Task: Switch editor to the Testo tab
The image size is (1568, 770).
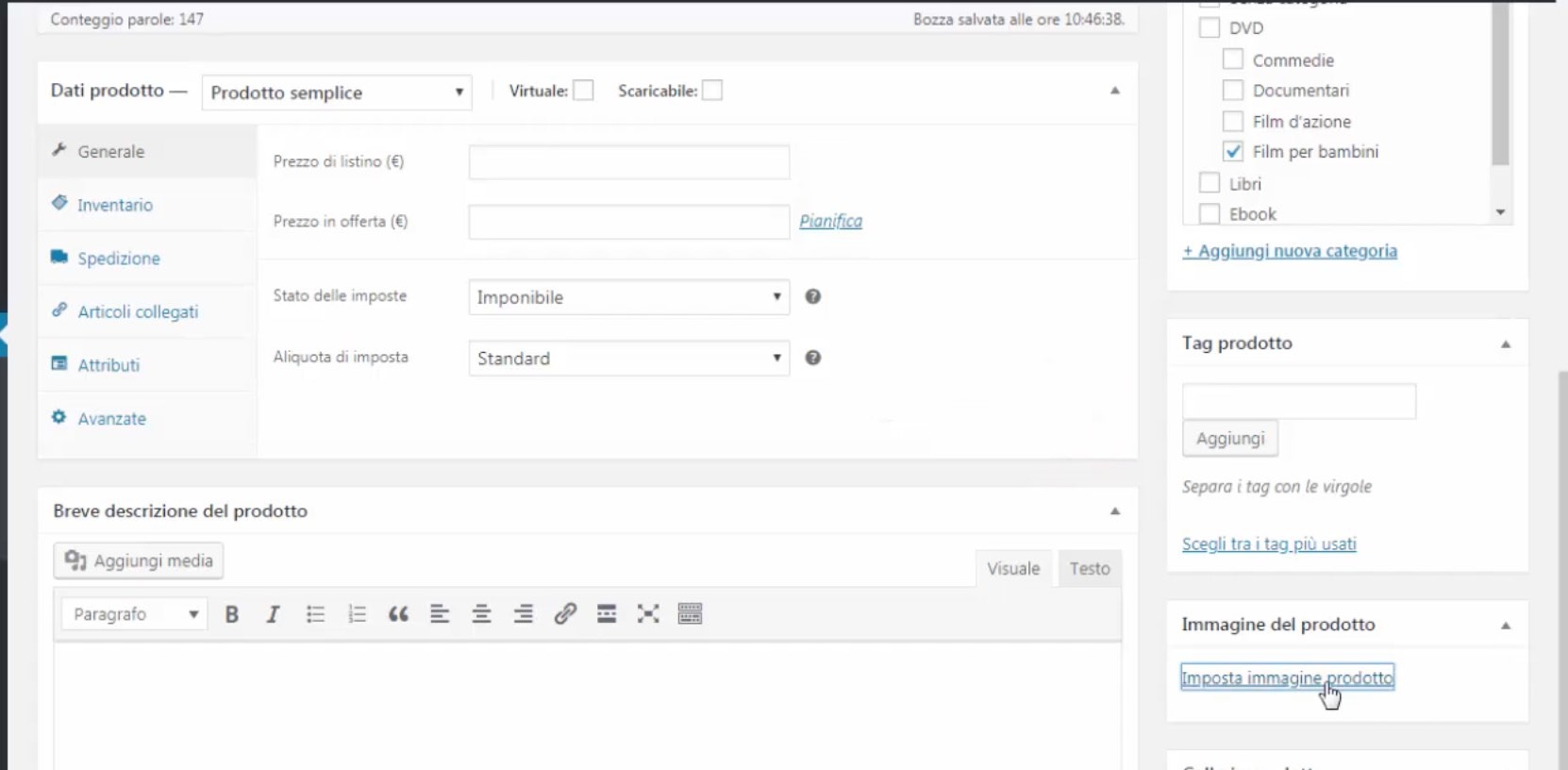Action: click(1089, 569)
